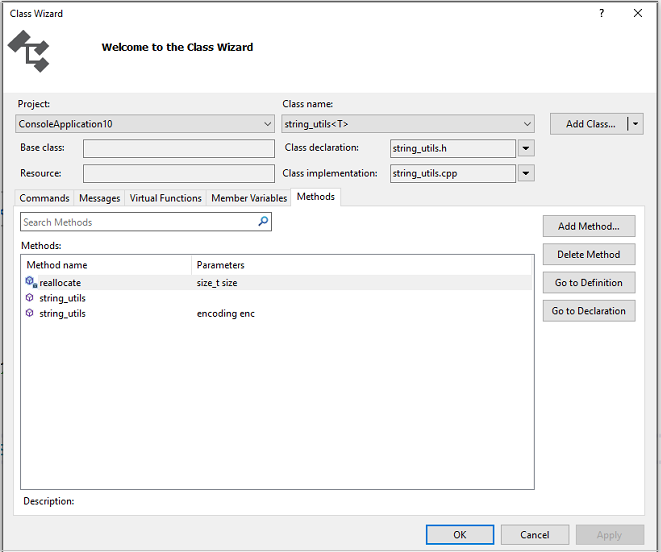The height and width of the screenshot is (552, 661).
Task: Click the first string_utils constructor icon
Action: pos(30,298)
